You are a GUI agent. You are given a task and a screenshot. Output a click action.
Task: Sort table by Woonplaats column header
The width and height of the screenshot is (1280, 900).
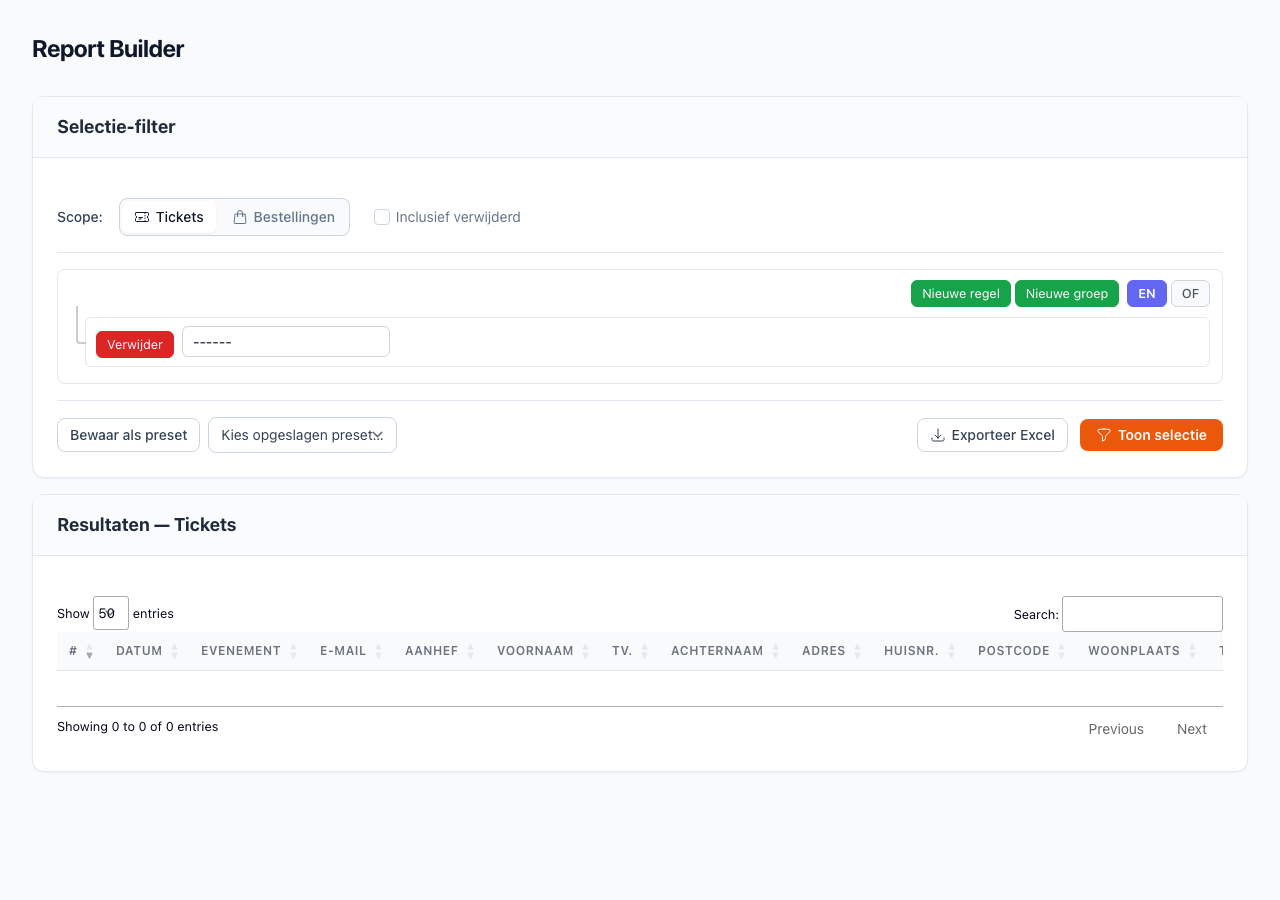1134,651
